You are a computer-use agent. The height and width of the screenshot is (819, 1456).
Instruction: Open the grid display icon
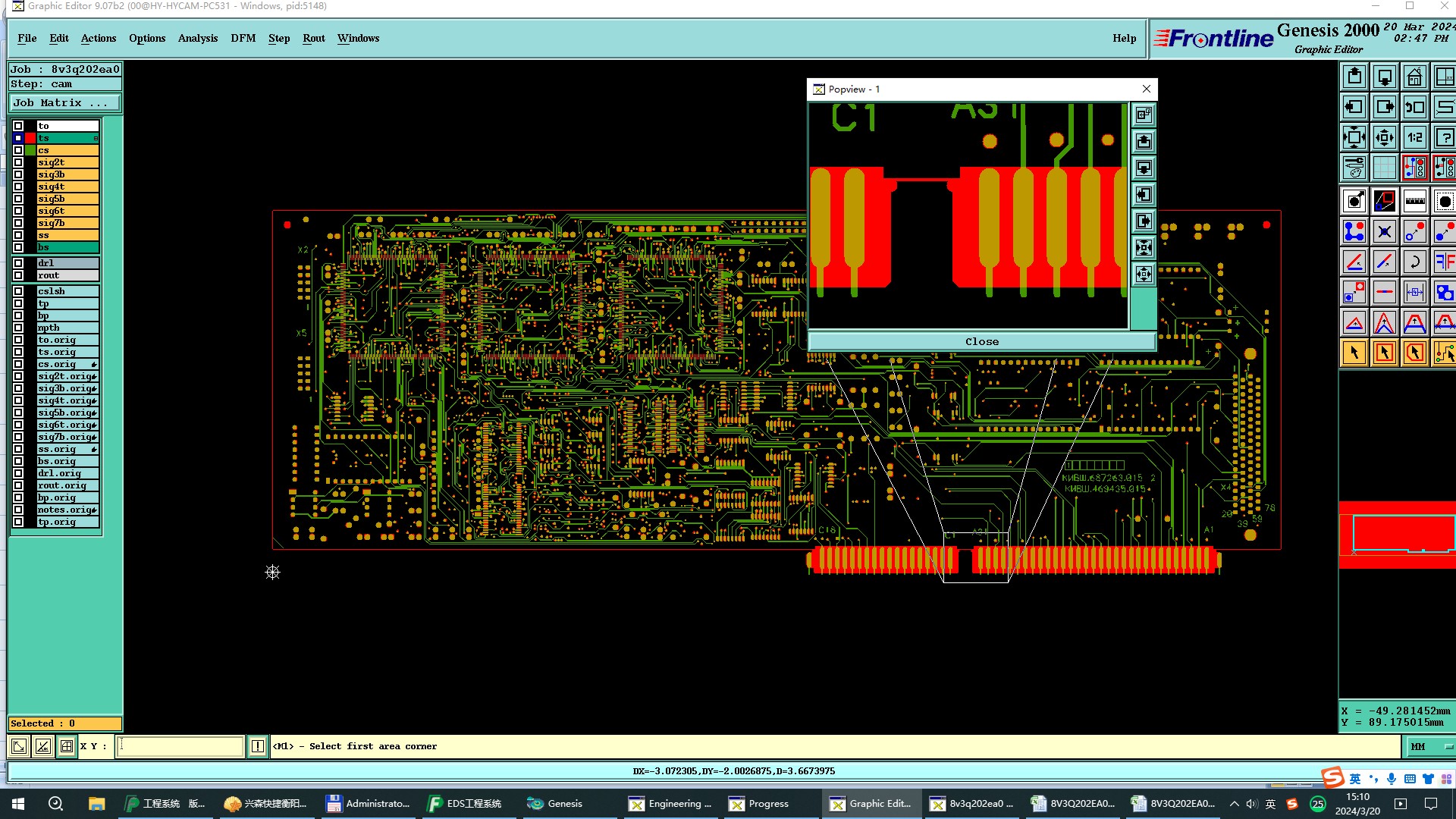[x=1384, y=168]
